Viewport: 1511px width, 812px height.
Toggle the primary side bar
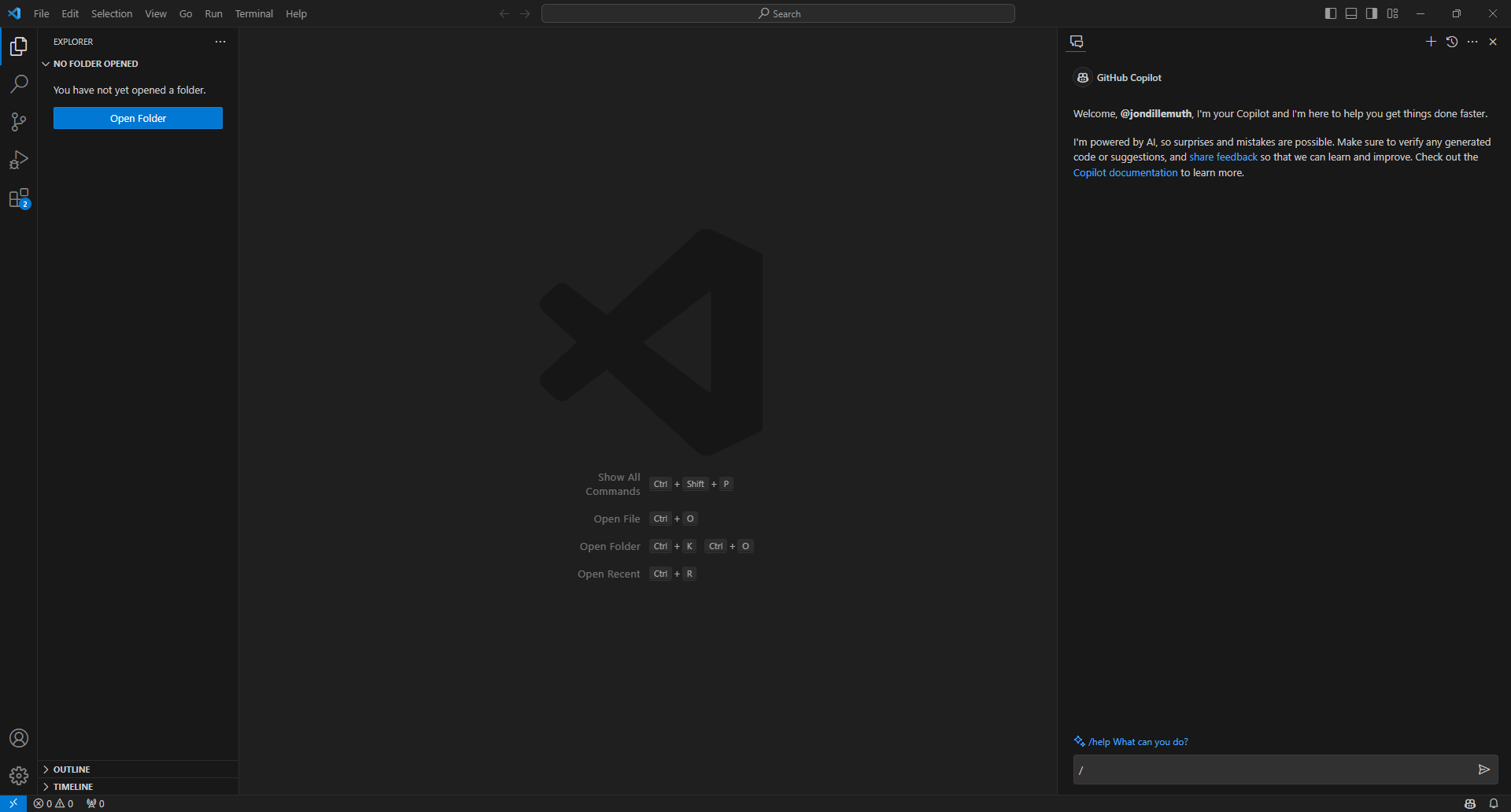1331,13
